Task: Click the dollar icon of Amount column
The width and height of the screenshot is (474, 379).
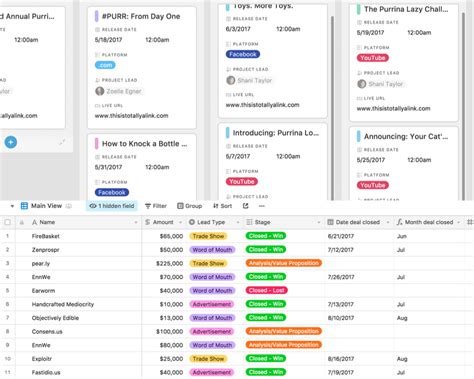Action: point(147,222)
